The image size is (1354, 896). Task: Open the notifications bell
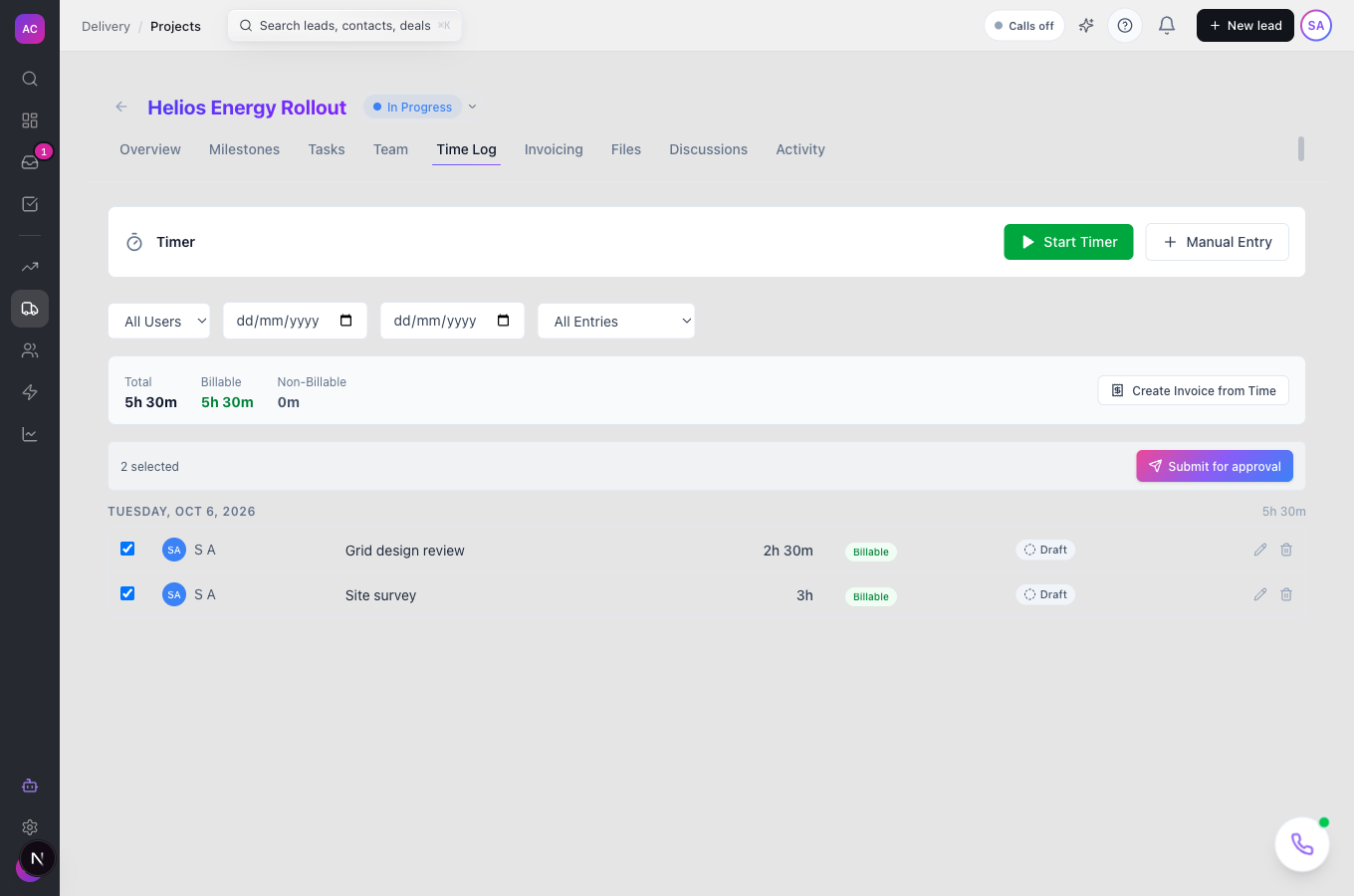[1167, 26]
